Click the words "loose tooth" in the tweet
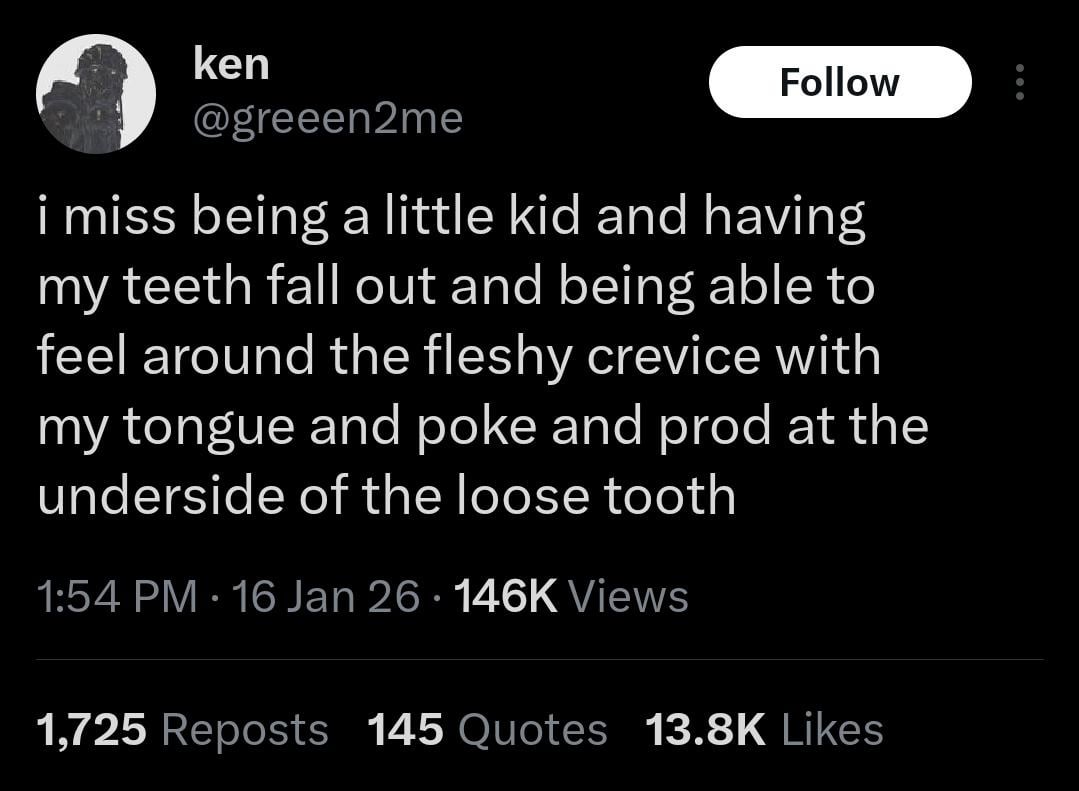This screenshot has height=791, width=1079. (x=596, y=495)
